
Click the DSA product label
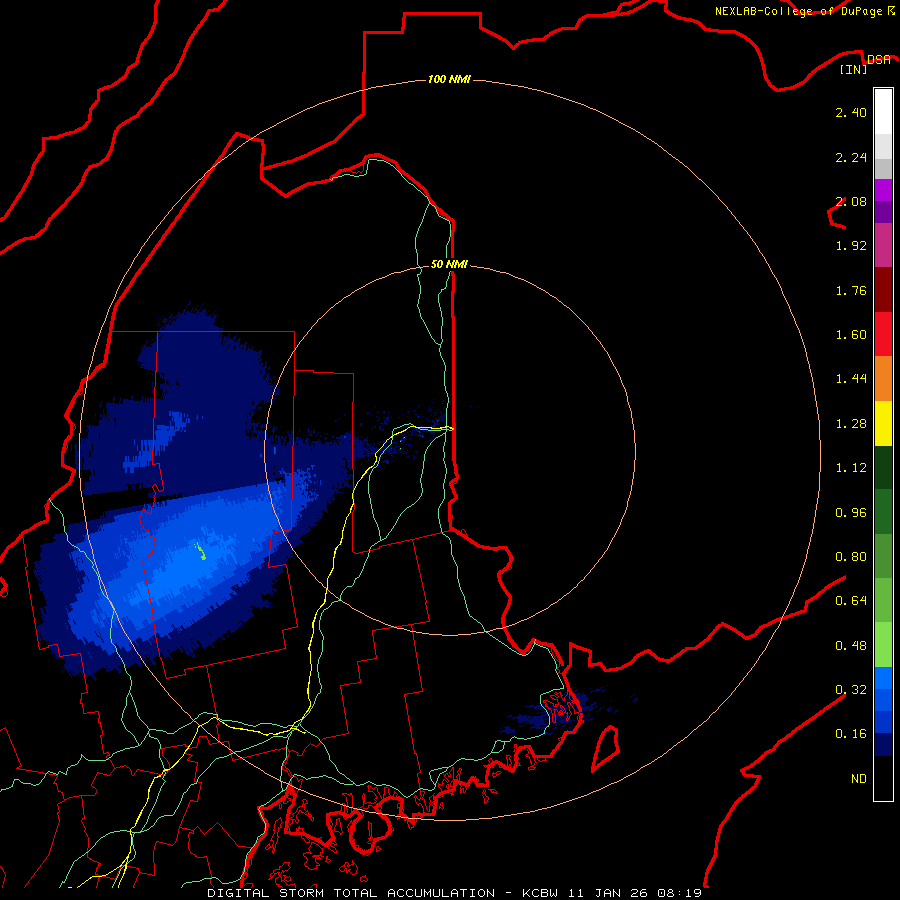(x=878, y=59)
